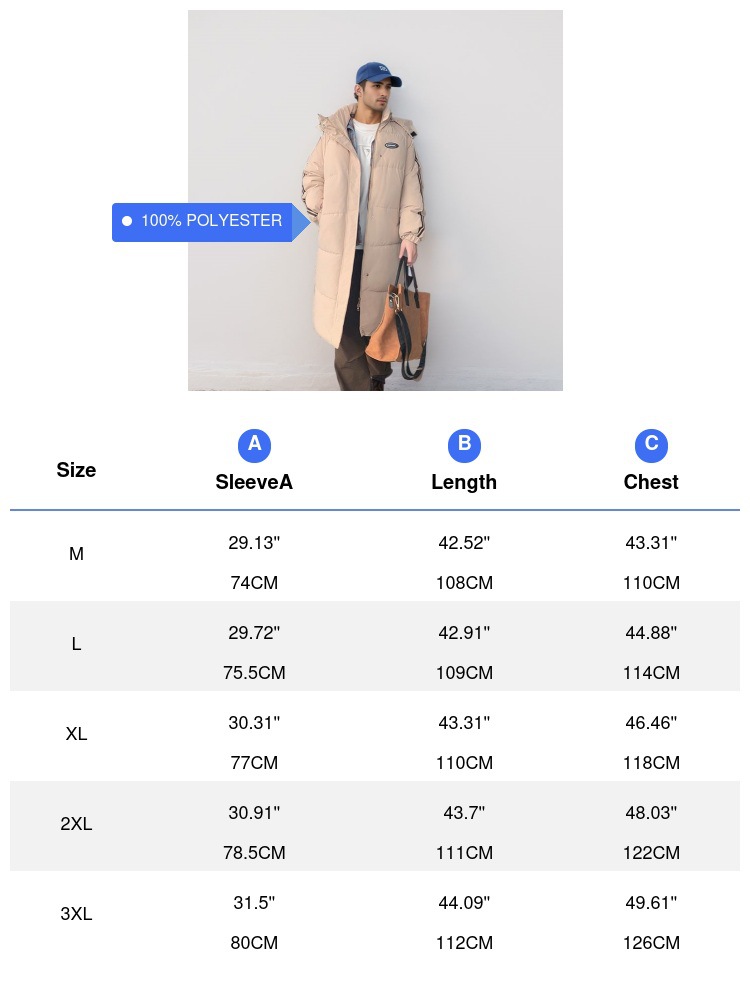Click the blue circle C icon
Viewport: 750px width, 1000px height.
651,445
